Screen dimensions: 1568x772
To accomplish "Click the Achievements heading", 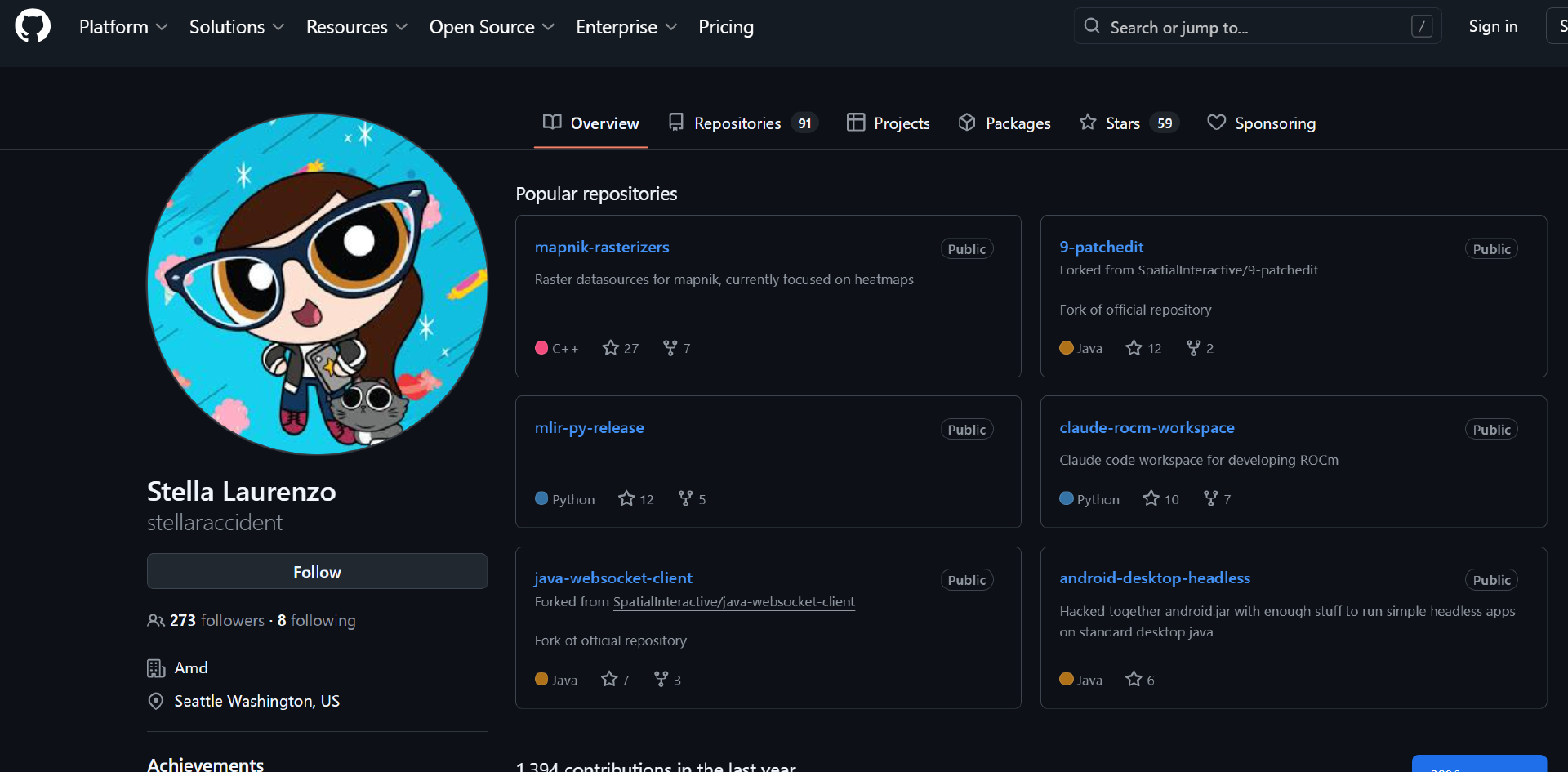I will click(x=205, y=764).
